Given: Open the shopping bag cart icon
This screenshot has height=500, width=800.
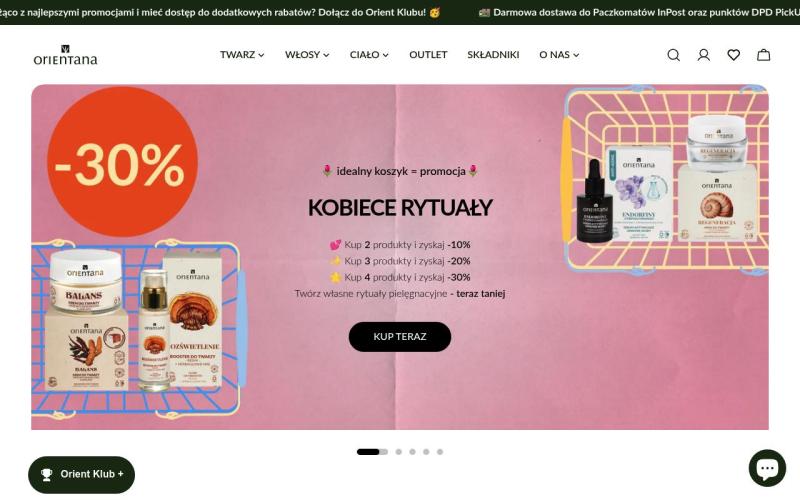Looking at the screenshot, I should (x=763, y=55).
